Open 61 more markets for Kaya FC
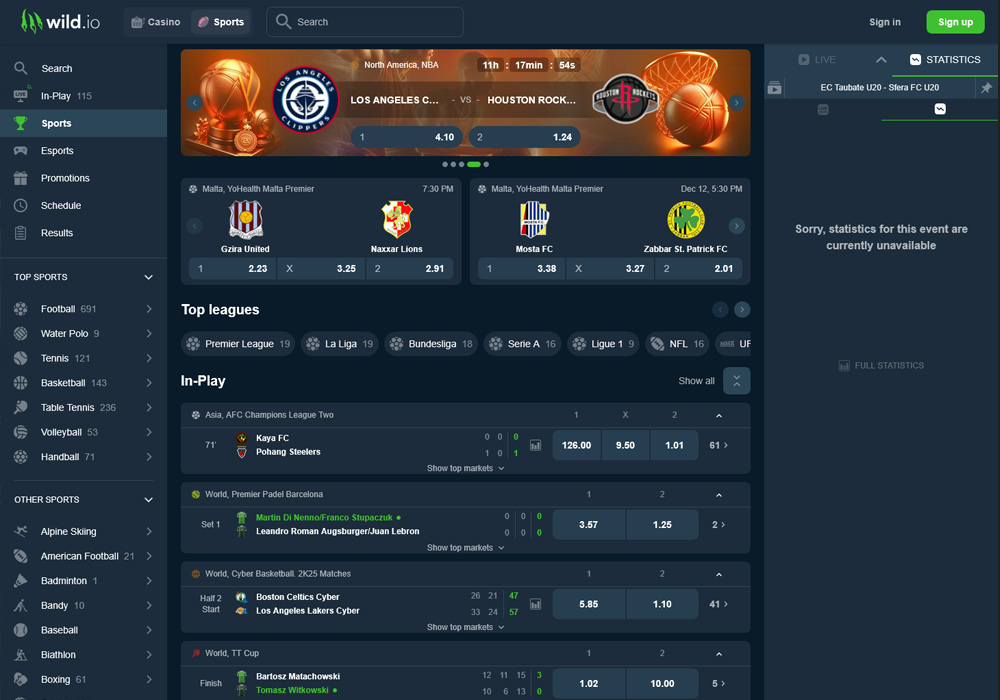 (719, 445)
